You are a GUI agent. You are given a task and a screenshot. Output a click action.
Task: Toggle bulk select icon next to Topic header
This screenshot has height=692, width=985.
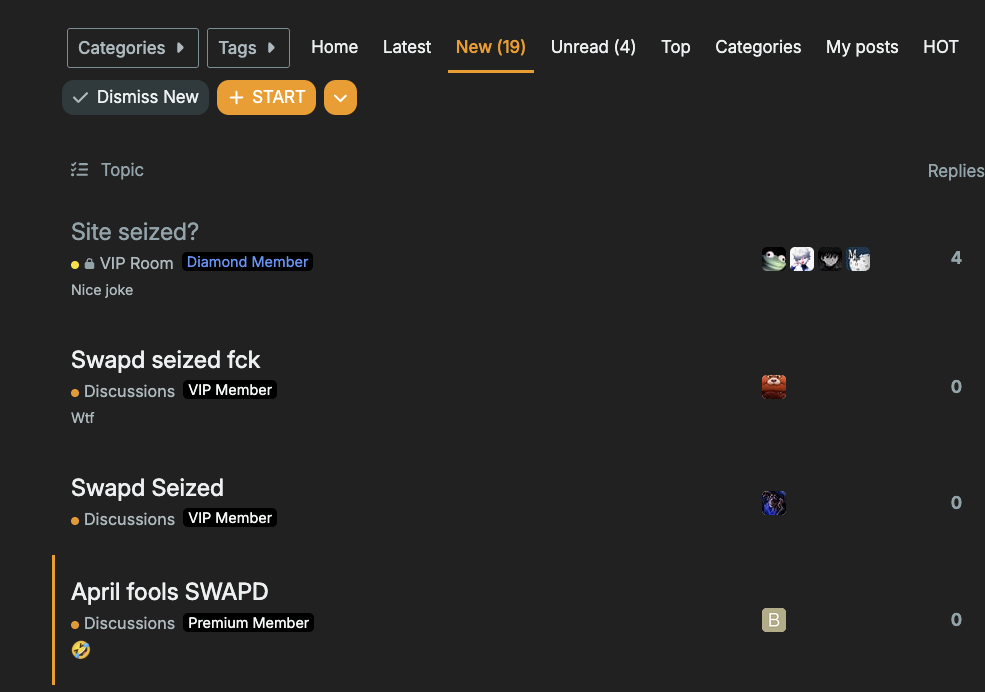pyautogui.click(x=80, y=170)
